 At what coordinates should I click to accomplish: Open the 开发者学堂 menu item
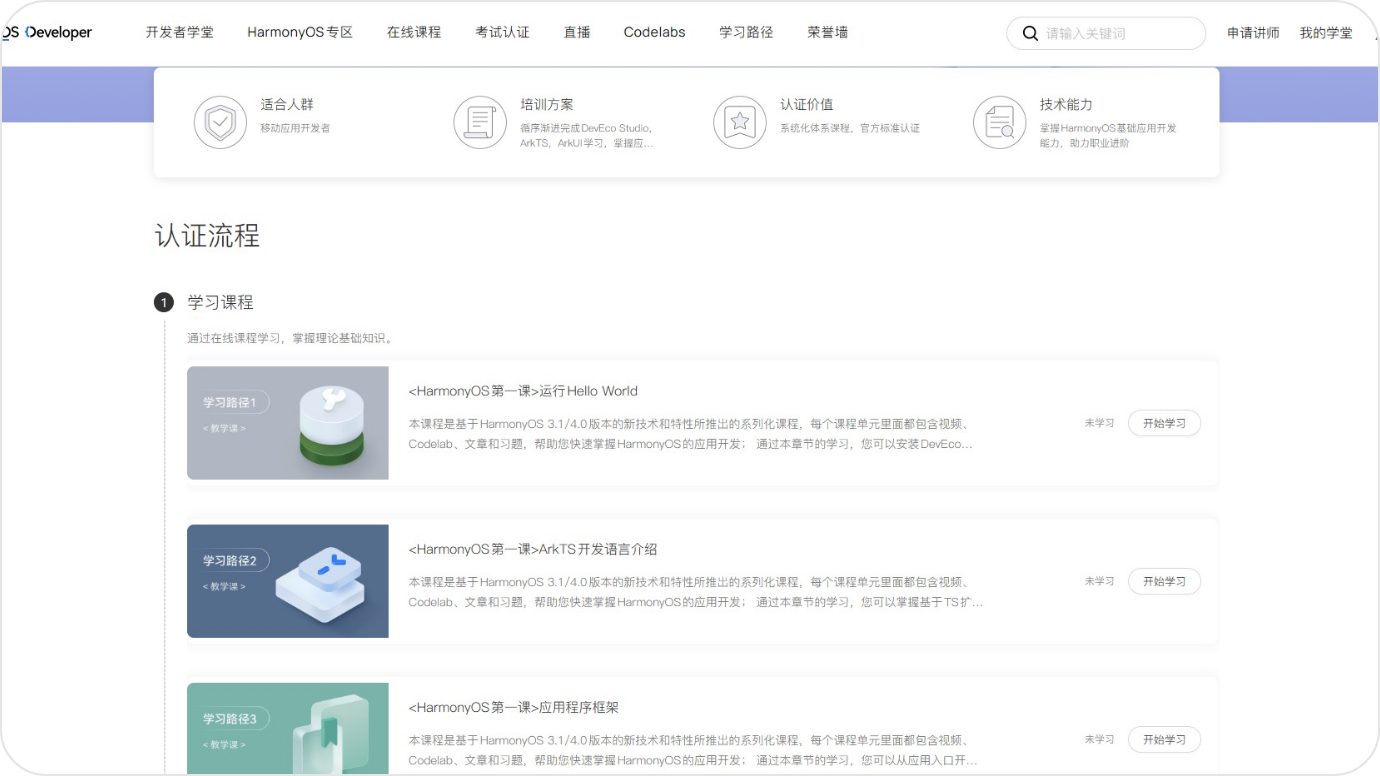coord(180,32)
